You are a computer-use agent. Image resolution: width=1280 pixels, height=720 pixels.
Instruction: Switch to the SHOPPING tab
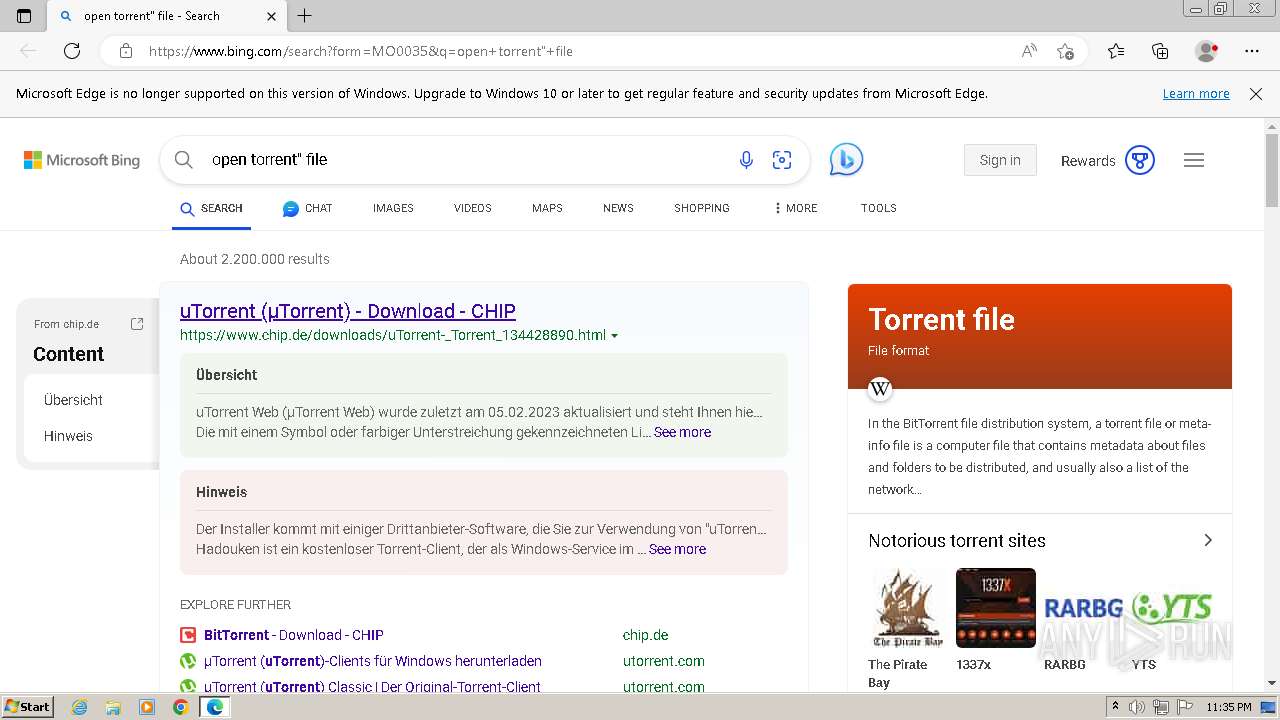coord(702,209)
